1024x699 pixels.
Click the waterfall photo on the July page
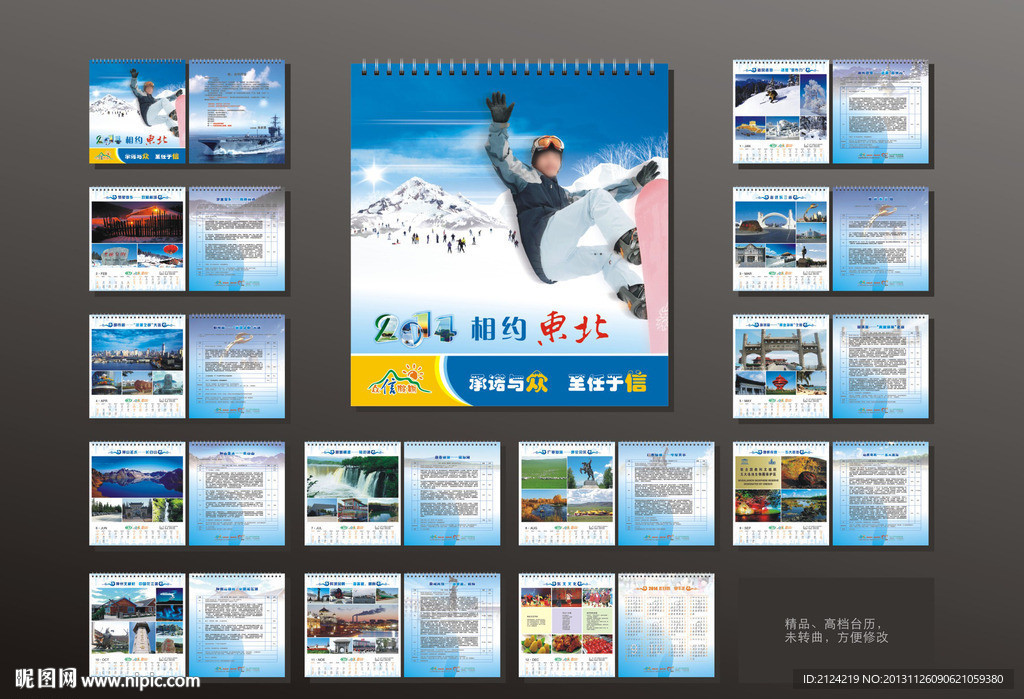coord(353,478)
